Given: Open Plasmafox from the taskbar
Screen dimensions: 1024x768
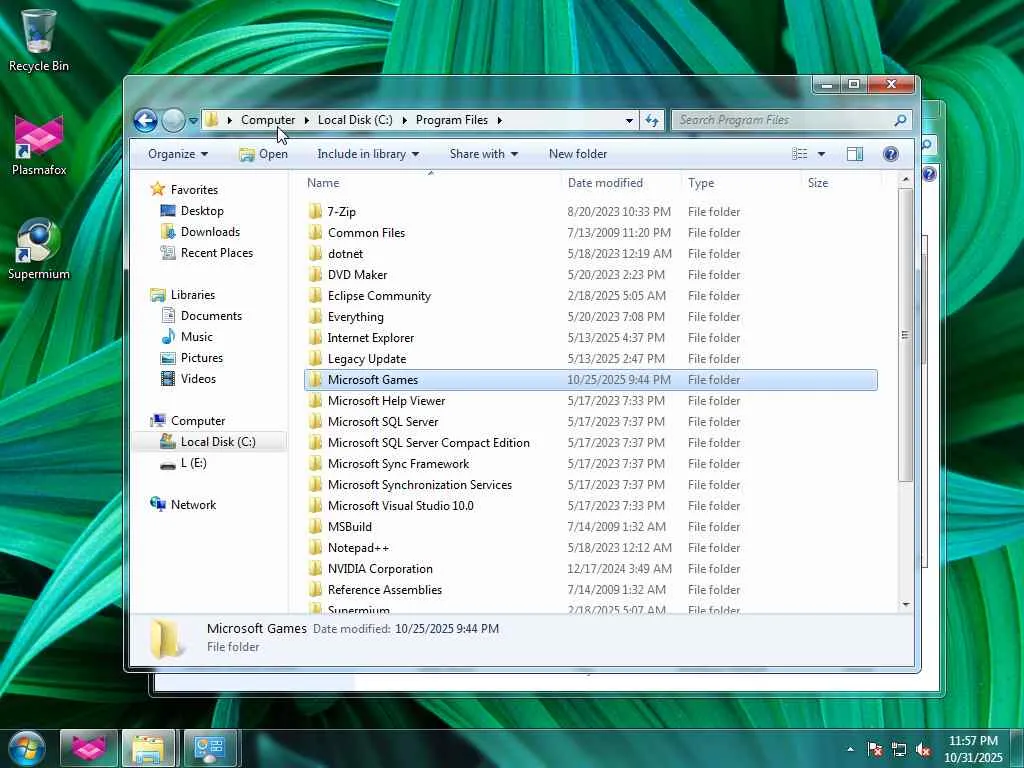Looking at the screenshot, I should tap(89, 748).
